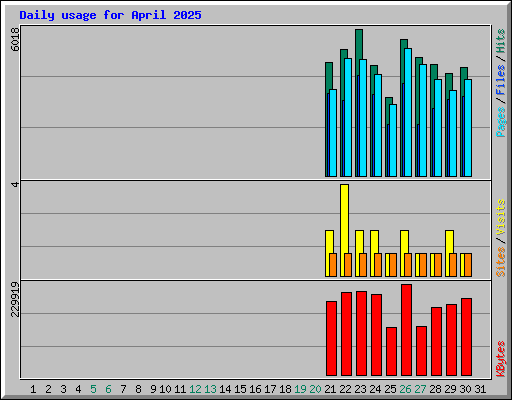Viewport: 512px width, 400px height.
Task: Click the red KBytes bar for day 30
Action: [466, 337]
